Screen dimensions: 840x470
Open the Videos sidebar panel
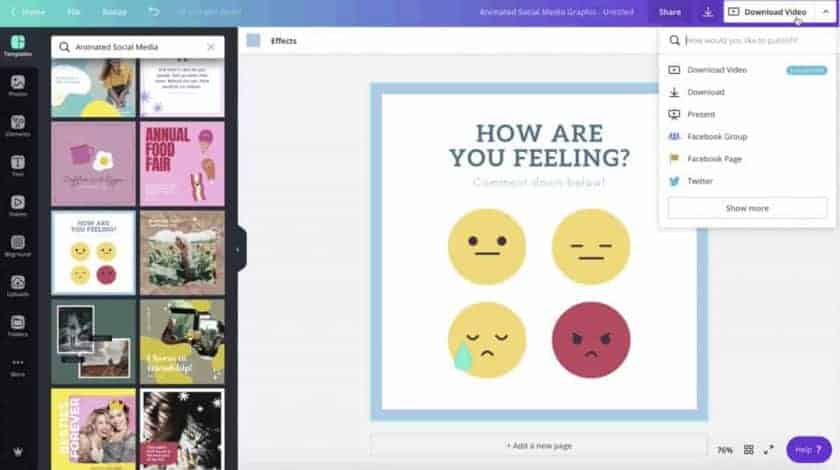point(18,206)
